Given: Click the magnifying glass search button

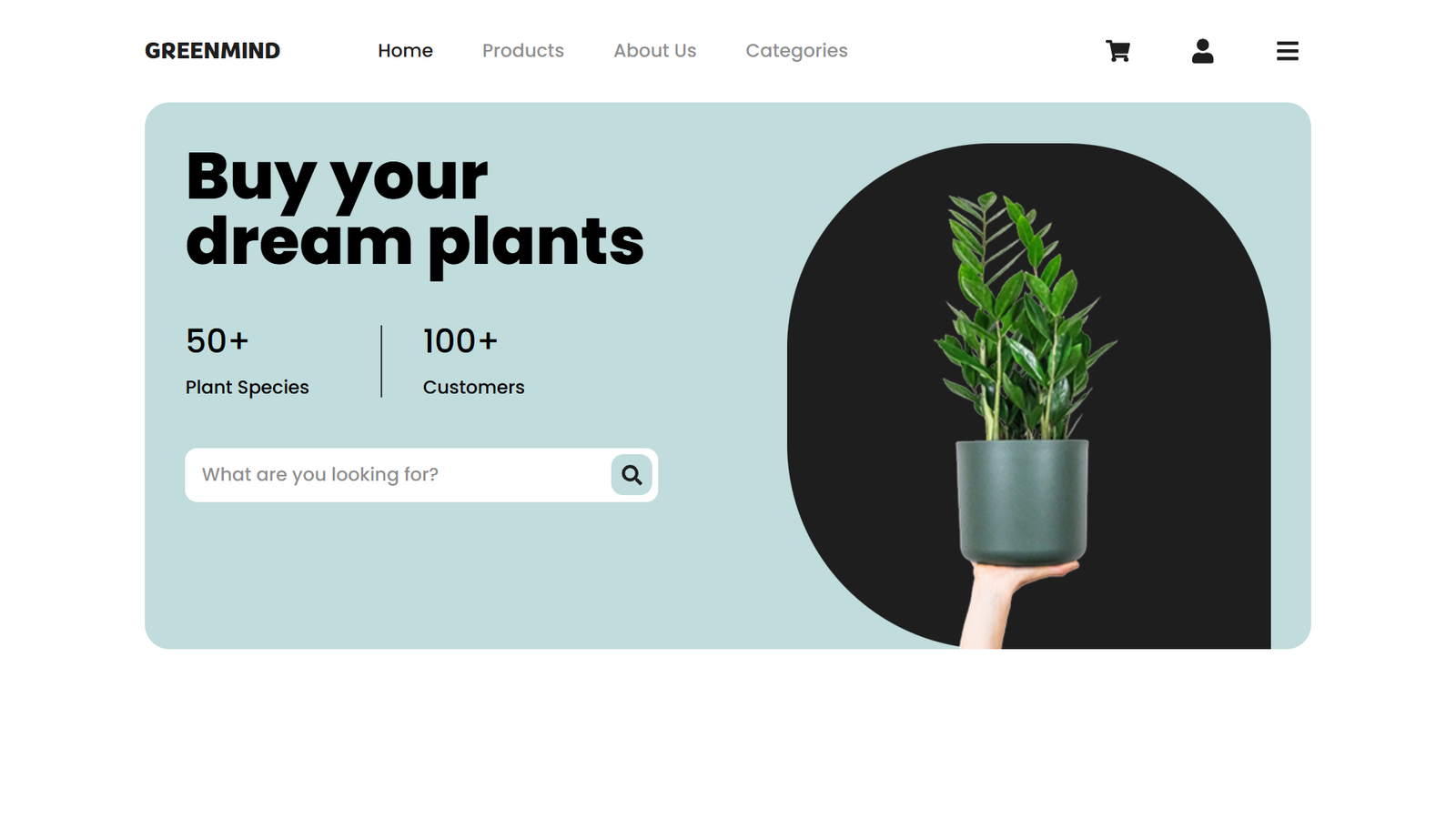Looking at the screenshot, I should 632,475.
